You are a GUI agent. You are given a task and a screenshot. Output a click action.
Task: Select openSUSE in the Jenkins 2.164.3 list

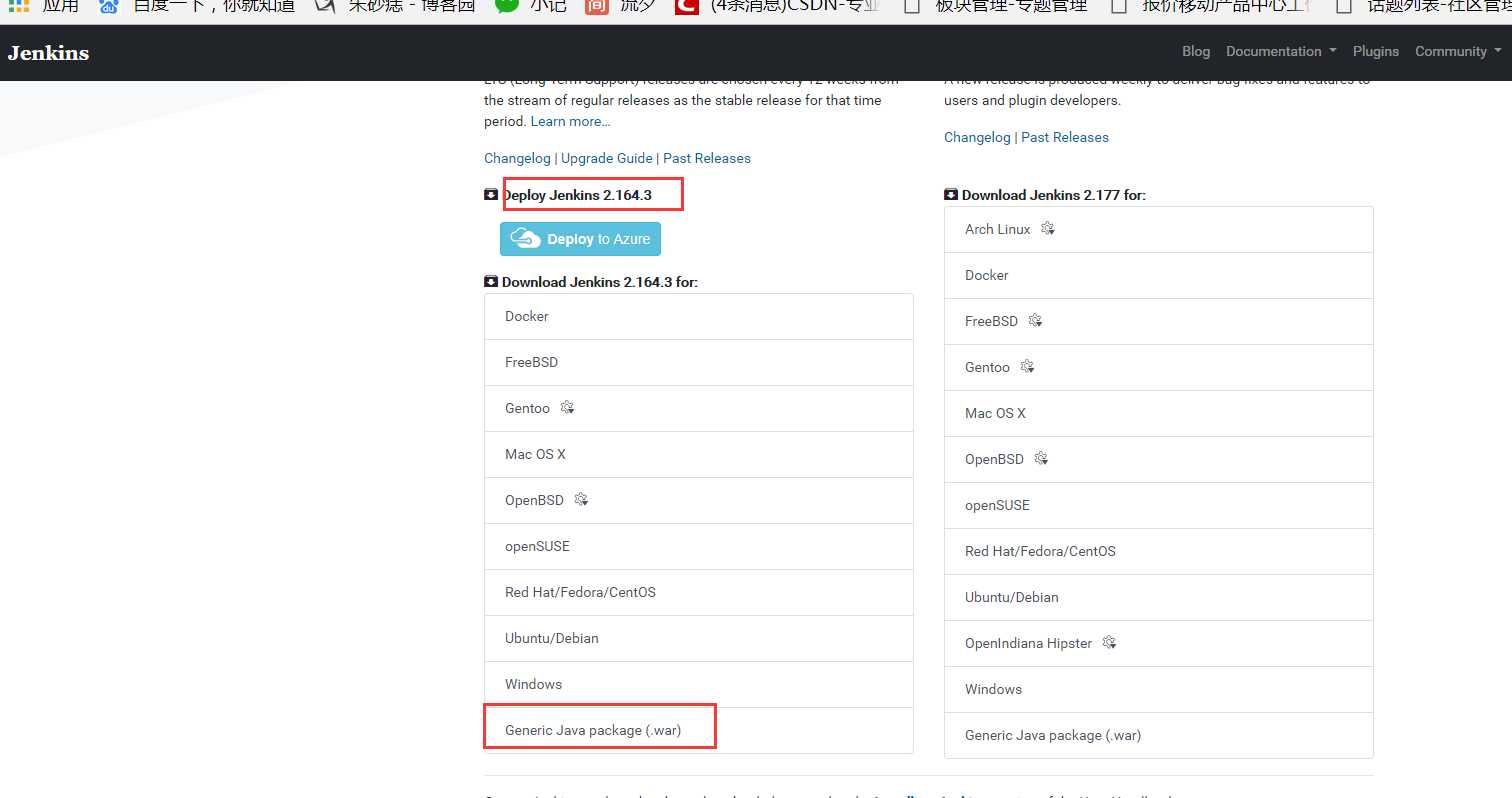[x=699, y=546]
